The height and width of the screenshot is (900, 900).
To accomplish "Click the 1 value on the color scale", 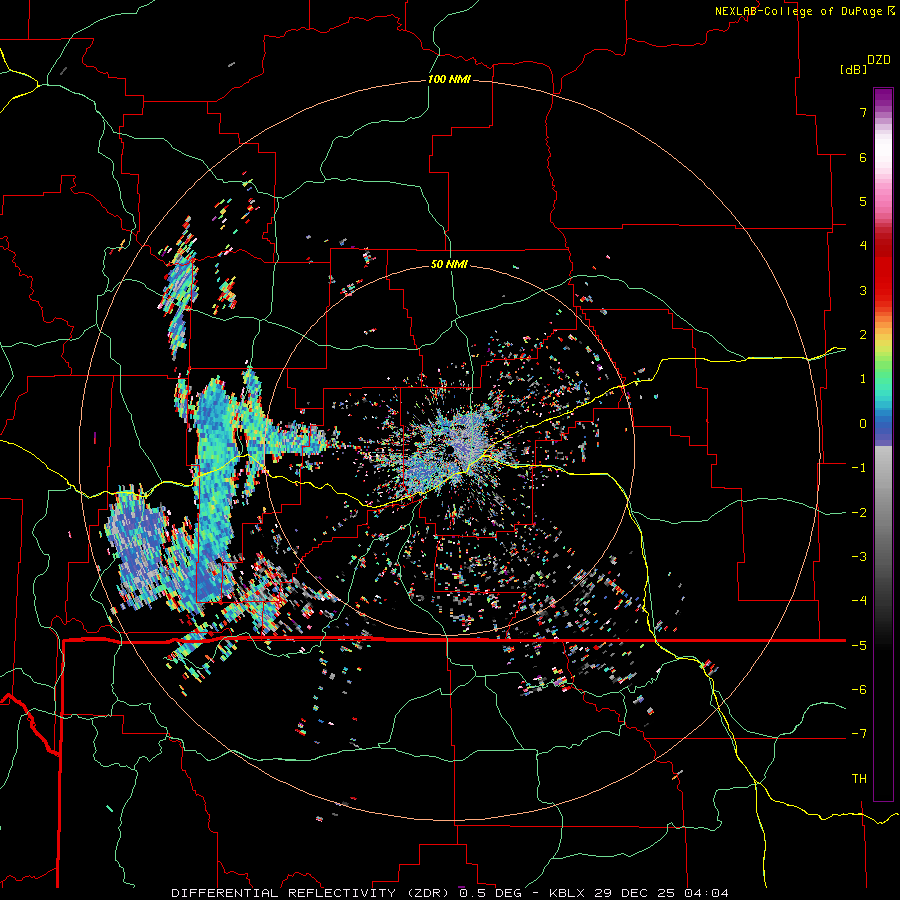I will coord(862,379).
